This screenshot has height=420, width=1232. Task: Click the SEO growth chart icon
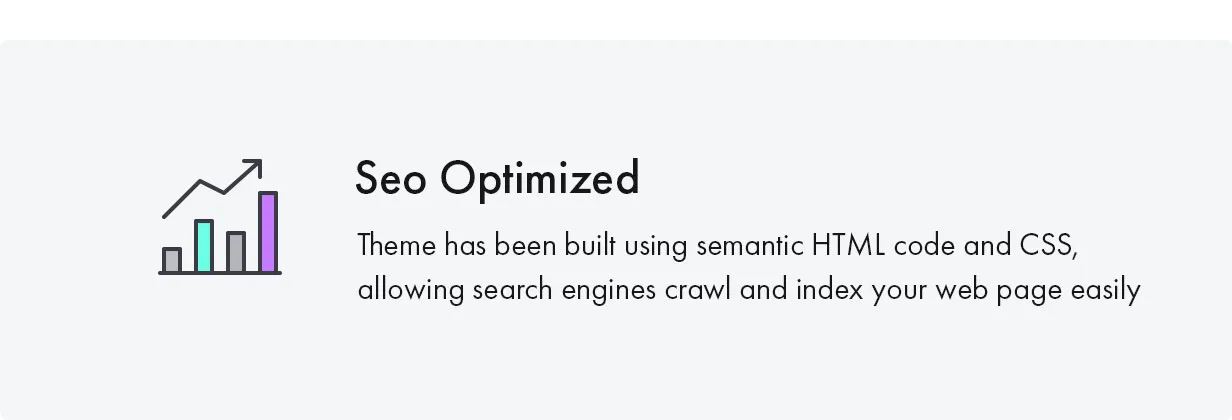[220, 216]
